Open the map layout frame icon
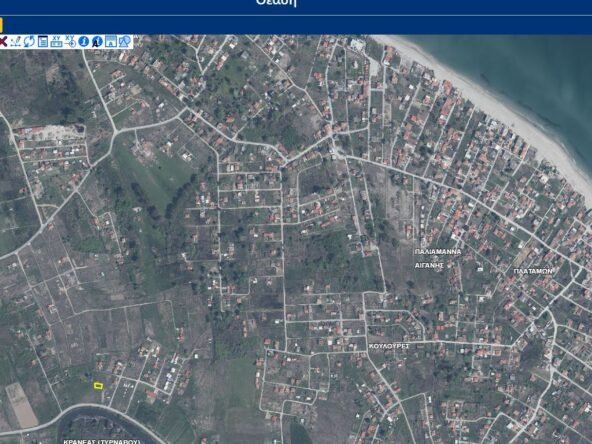 pos(111,41)
